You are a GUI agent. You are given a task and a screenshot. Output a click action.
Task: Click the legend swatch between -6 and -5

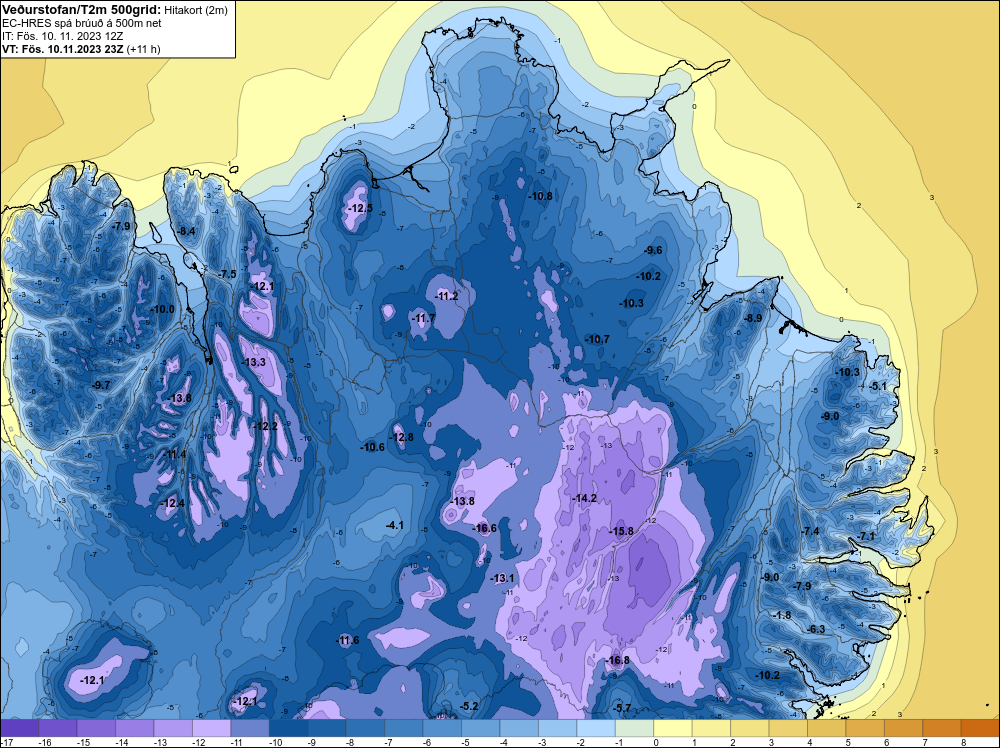click(x=442, y=727)
